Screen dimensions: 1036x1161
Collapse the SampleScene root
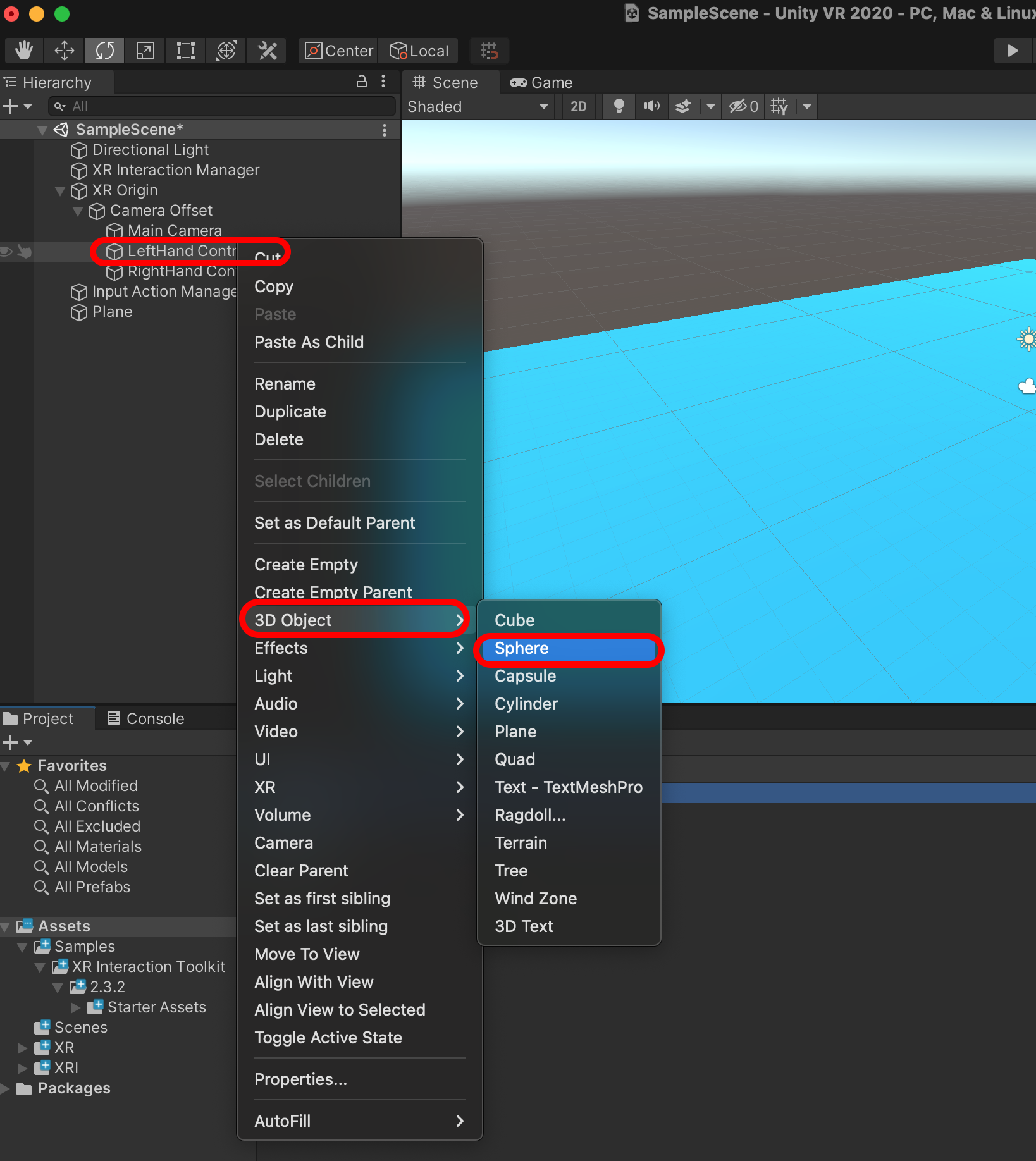42,130
